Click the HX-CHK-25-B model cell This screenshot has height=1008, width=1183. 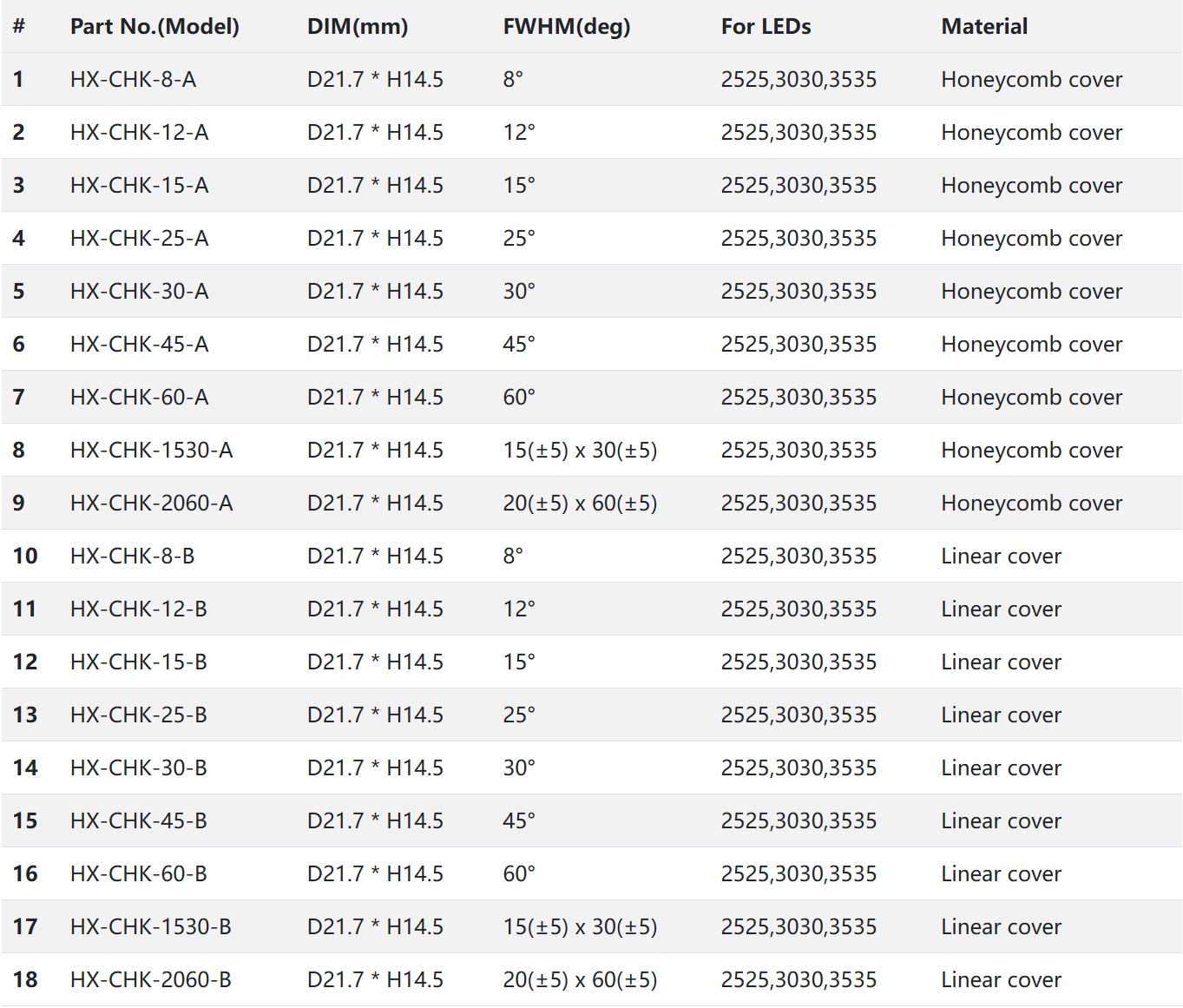(138, 715)
